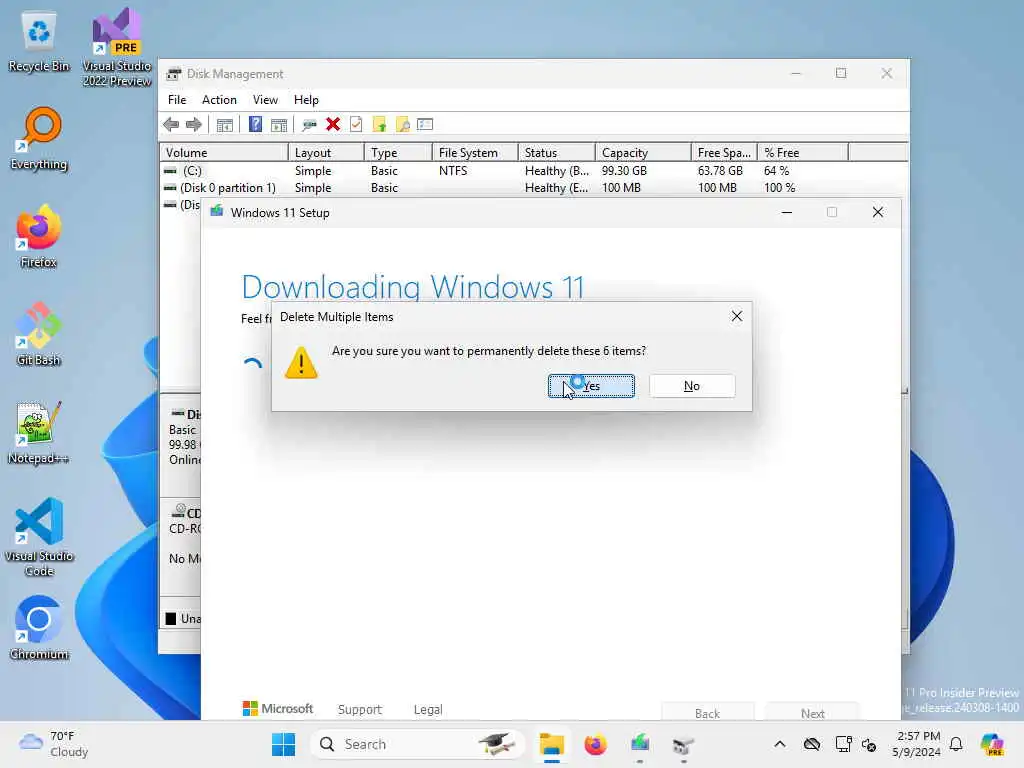The width and height of the screenshot is (1024, 768).
Task: Sort by the Free Space column header
Action: tap(724, 153)
